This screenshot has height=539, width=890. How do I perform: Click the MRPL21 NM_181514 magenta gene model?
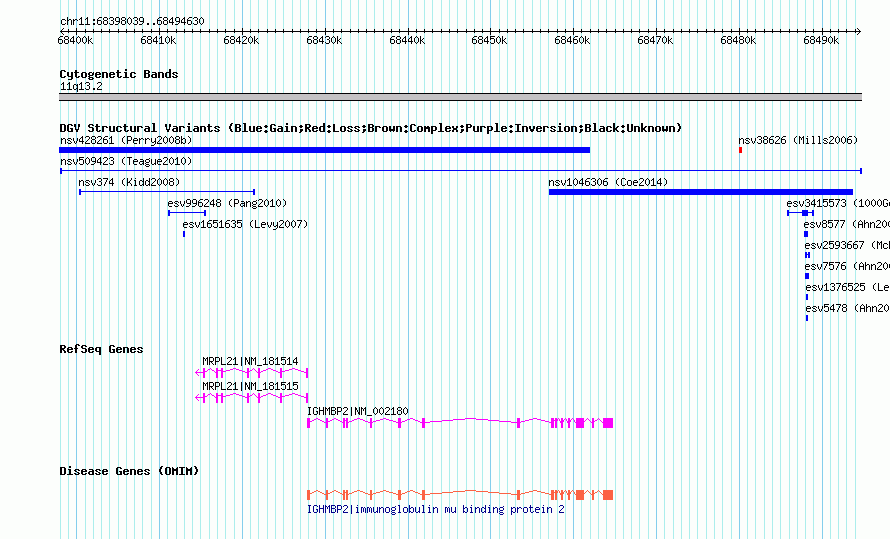click(x=251, y=373)
